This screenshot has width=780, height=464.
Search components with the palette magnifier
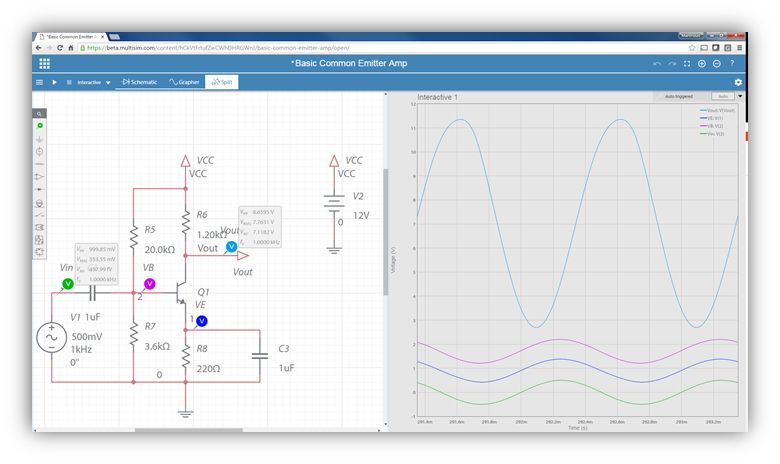pyautogui.click(x=39, y=114)
